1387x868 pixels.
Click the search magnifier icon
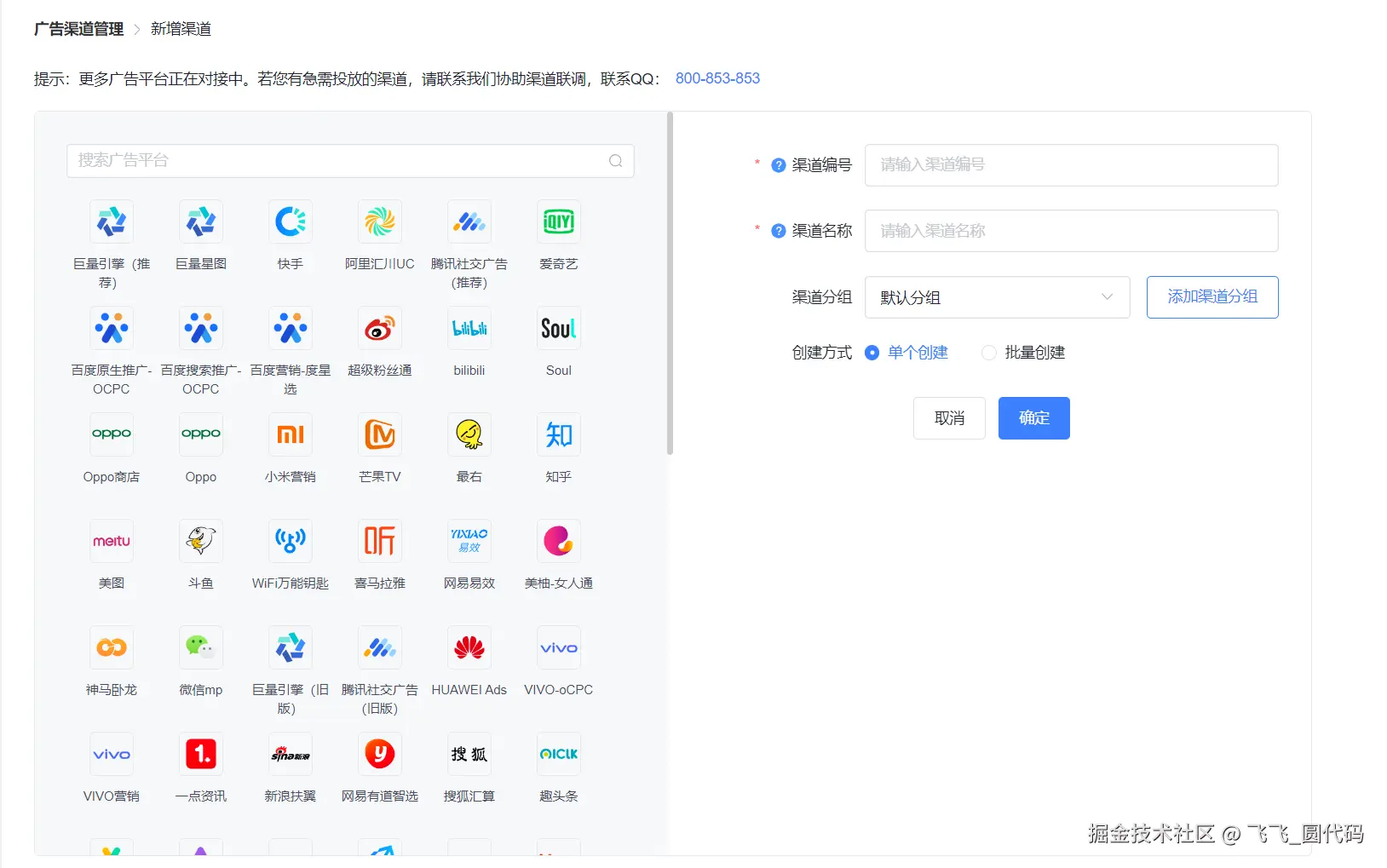pos(615,161)
